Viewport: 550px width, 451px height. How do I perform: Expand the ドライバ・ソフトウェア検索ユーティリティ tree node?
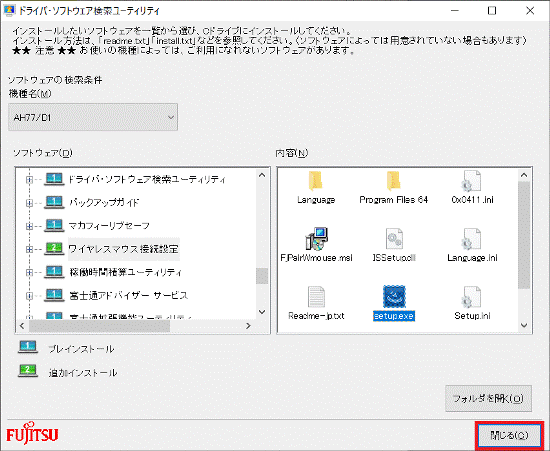coord(29,180)
